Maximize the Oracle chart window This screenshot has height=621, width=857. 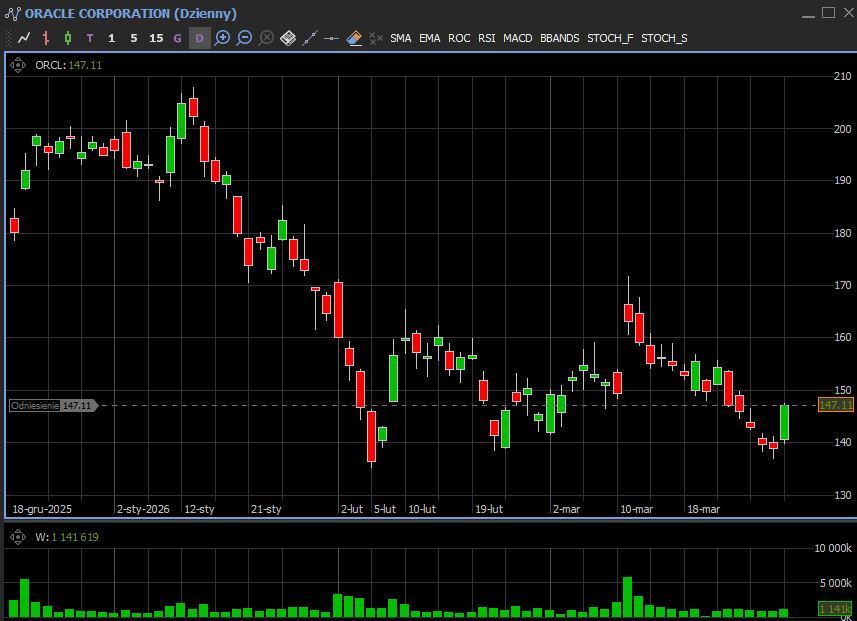(x=828, y=12)
